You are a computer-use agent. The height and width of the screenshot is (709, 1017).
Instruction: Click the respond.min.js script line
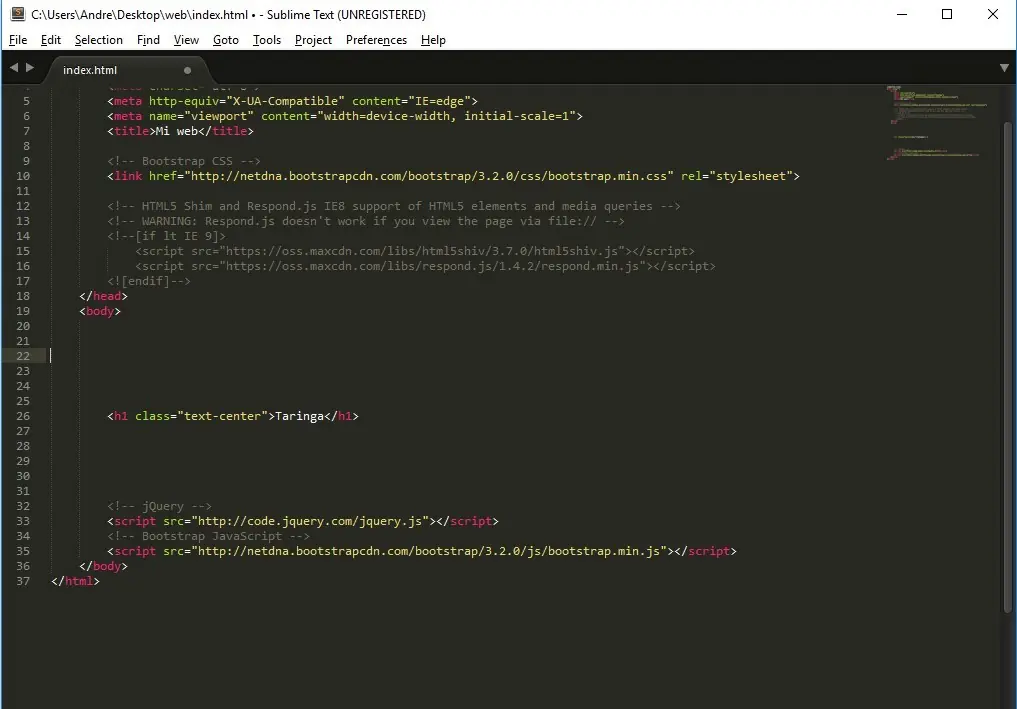(425, 266)
